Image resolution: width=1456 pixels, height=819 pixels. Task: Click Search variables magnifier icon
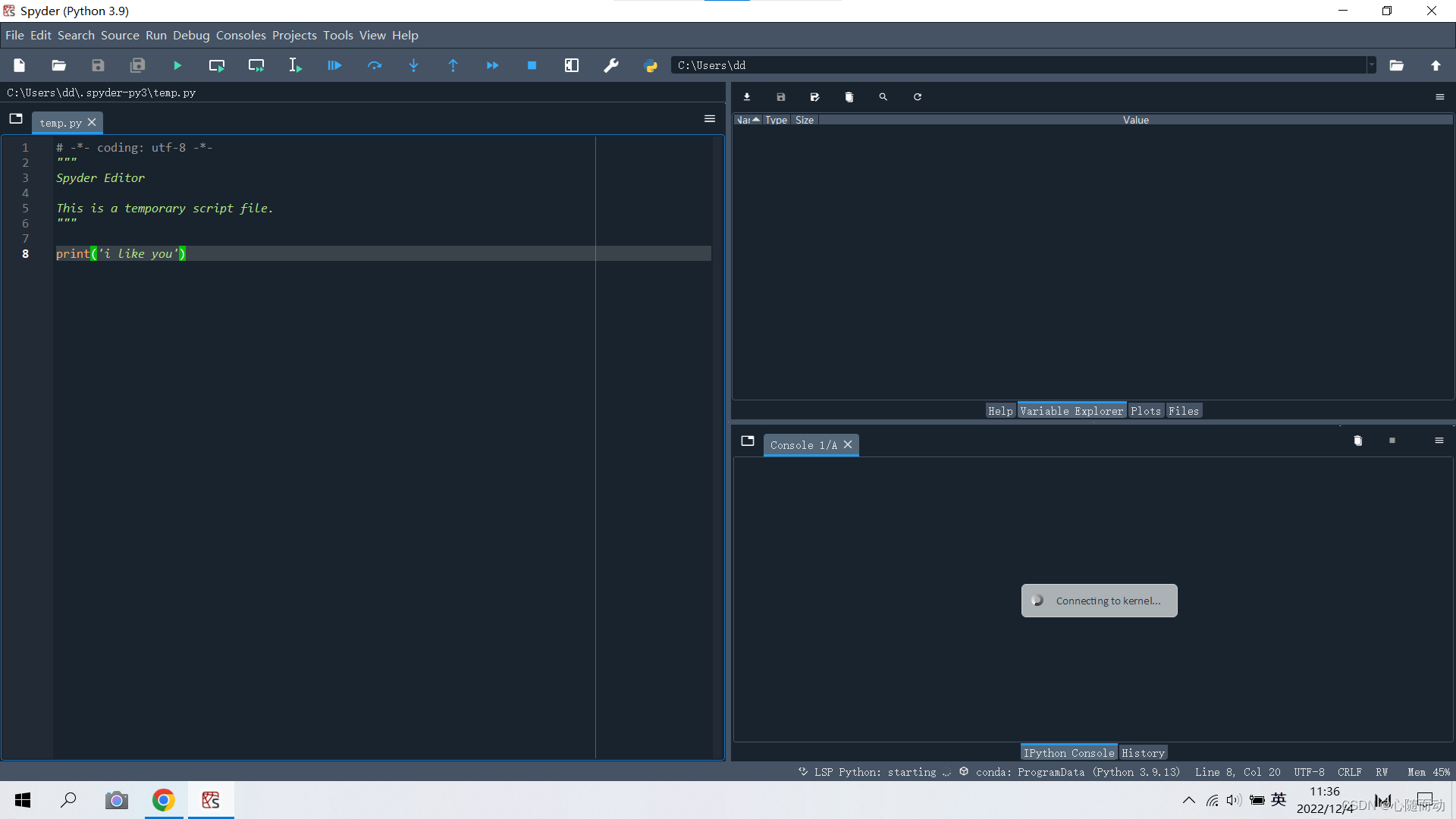click(883, 97)
